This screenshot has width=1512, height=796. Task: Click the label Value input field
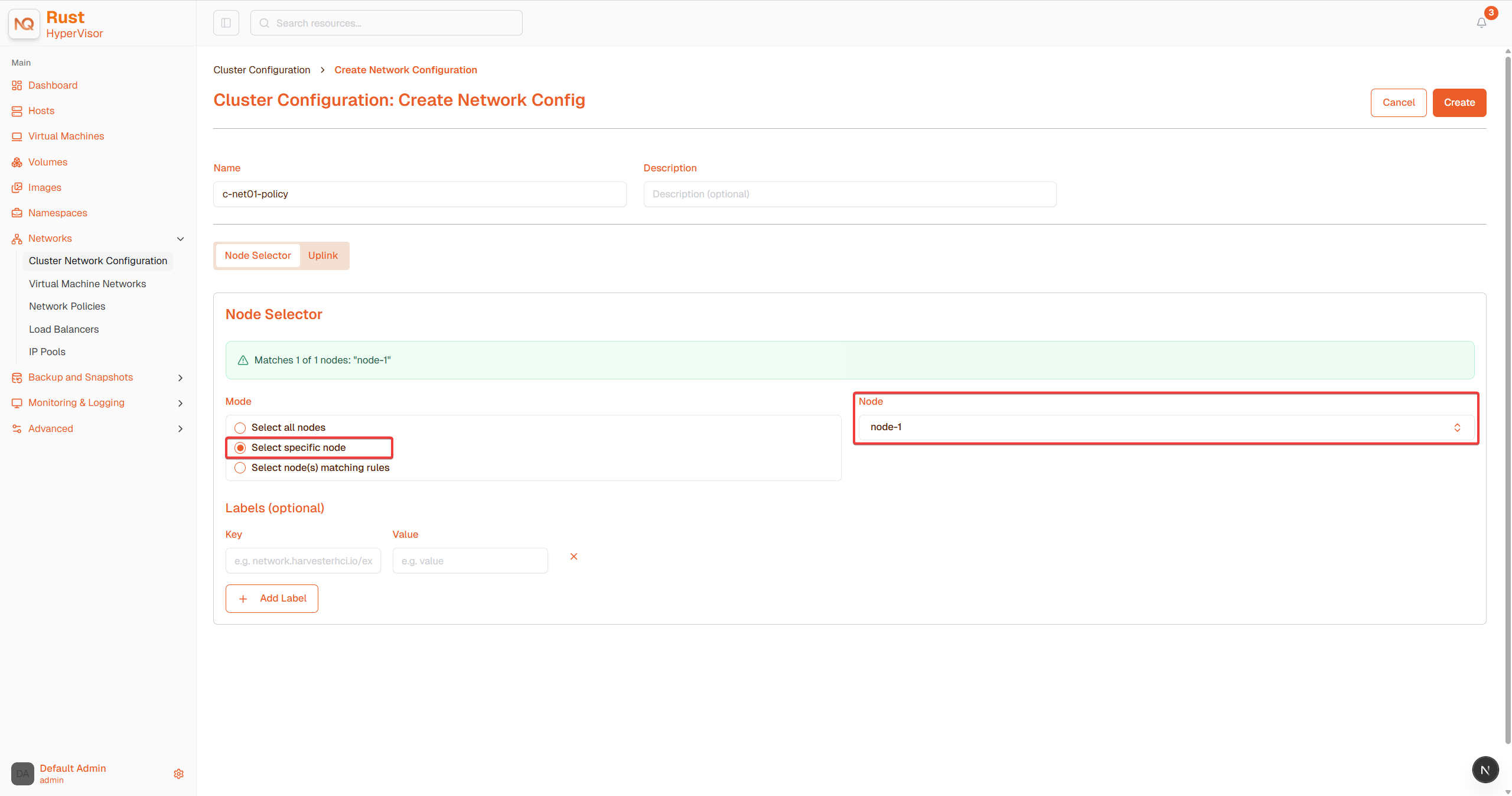(x=470, y=561)
